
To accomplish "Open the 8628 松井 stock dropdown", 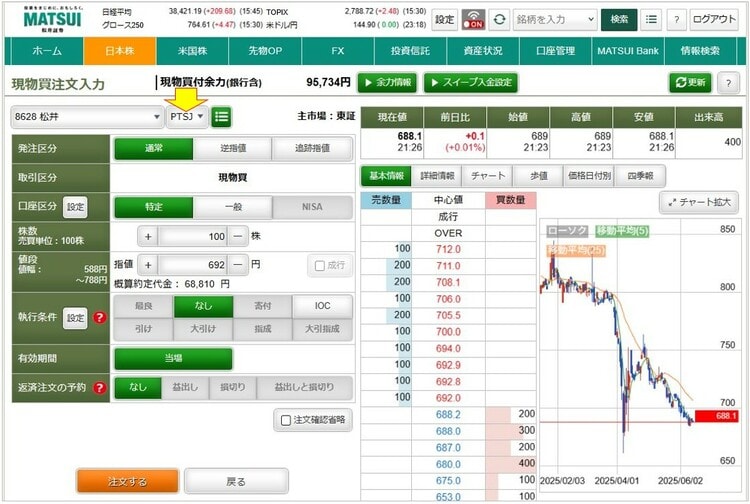I will [x=87, y=117].
